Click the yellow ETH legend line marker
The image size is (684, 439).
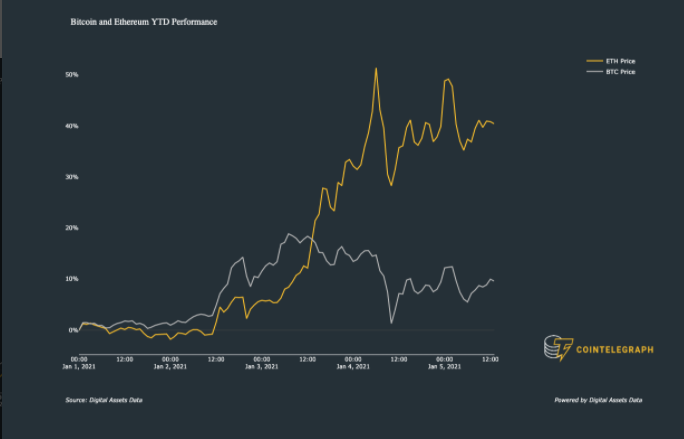point(594,61)
